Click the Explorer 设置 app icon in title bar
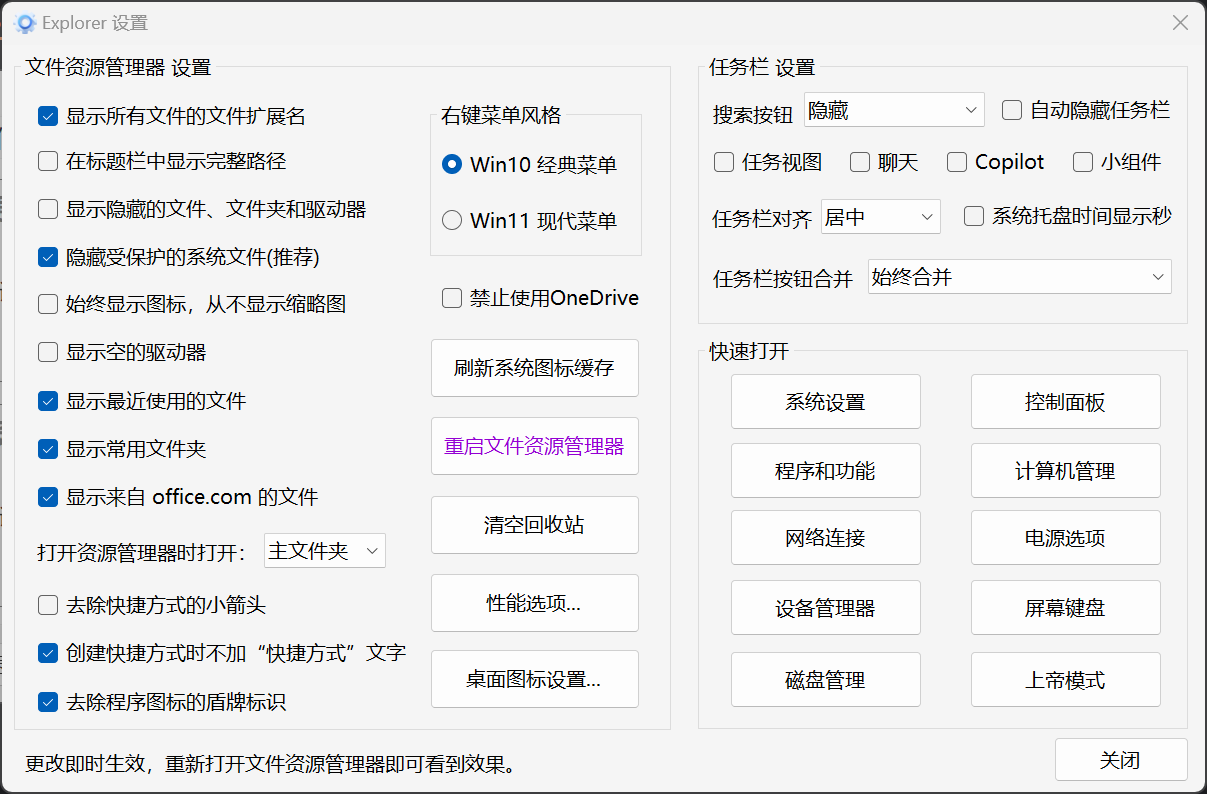1207x794 pixels. 25,22
